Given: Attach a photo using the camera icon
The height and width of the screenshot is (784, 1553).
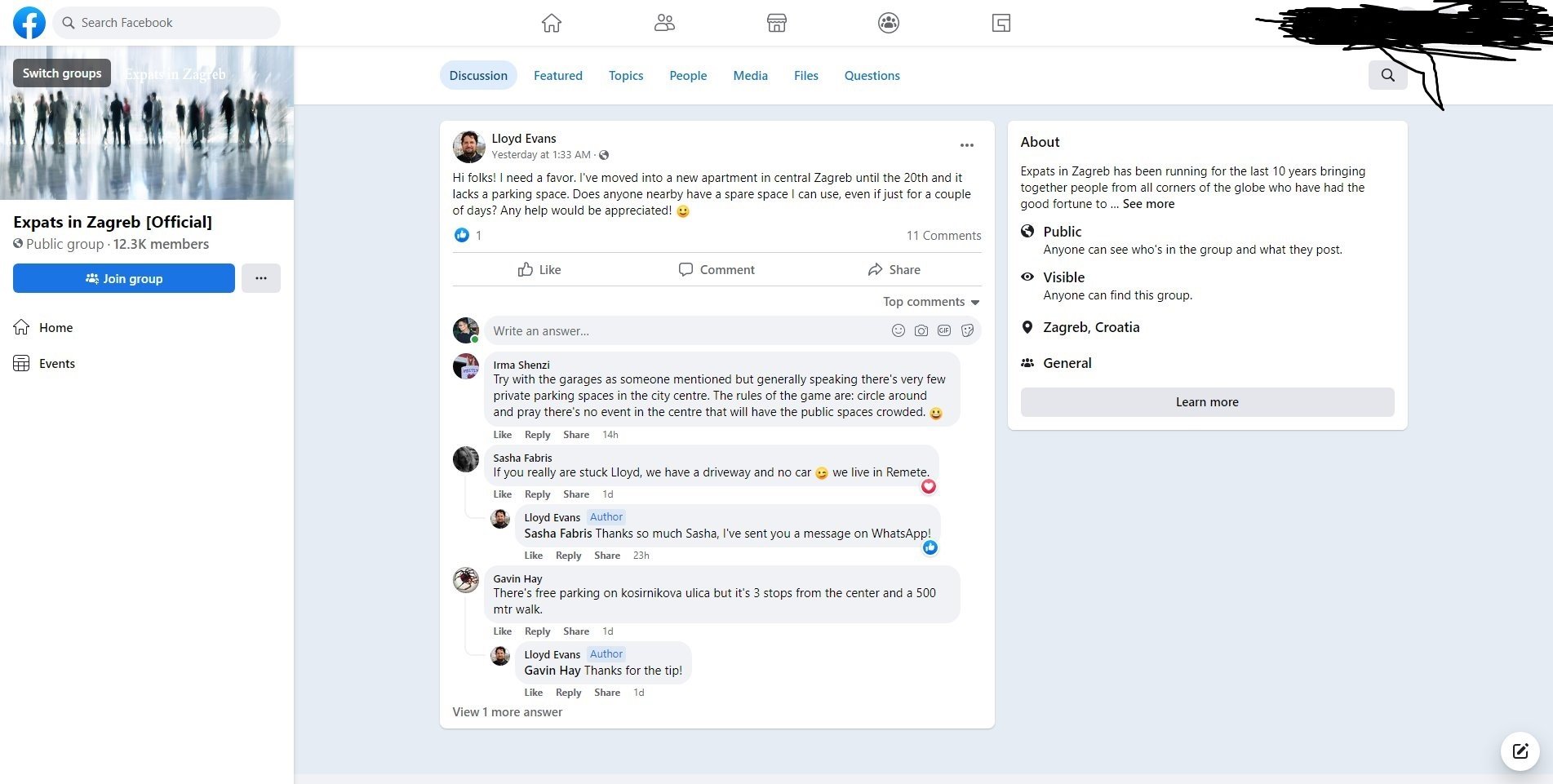Looking at the screenshot, I should [921, 330].
